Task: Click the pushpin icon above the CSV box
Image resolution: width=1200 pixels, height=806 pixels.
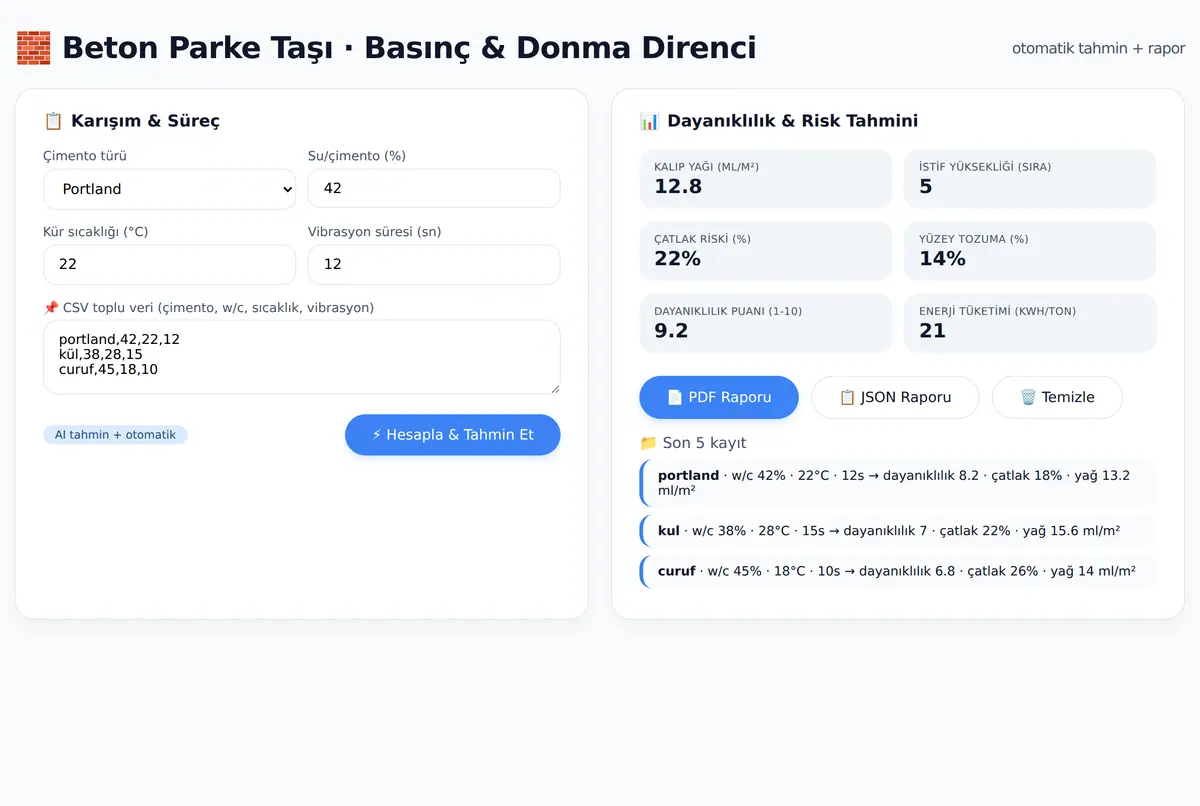Action: tap(51, 308)
